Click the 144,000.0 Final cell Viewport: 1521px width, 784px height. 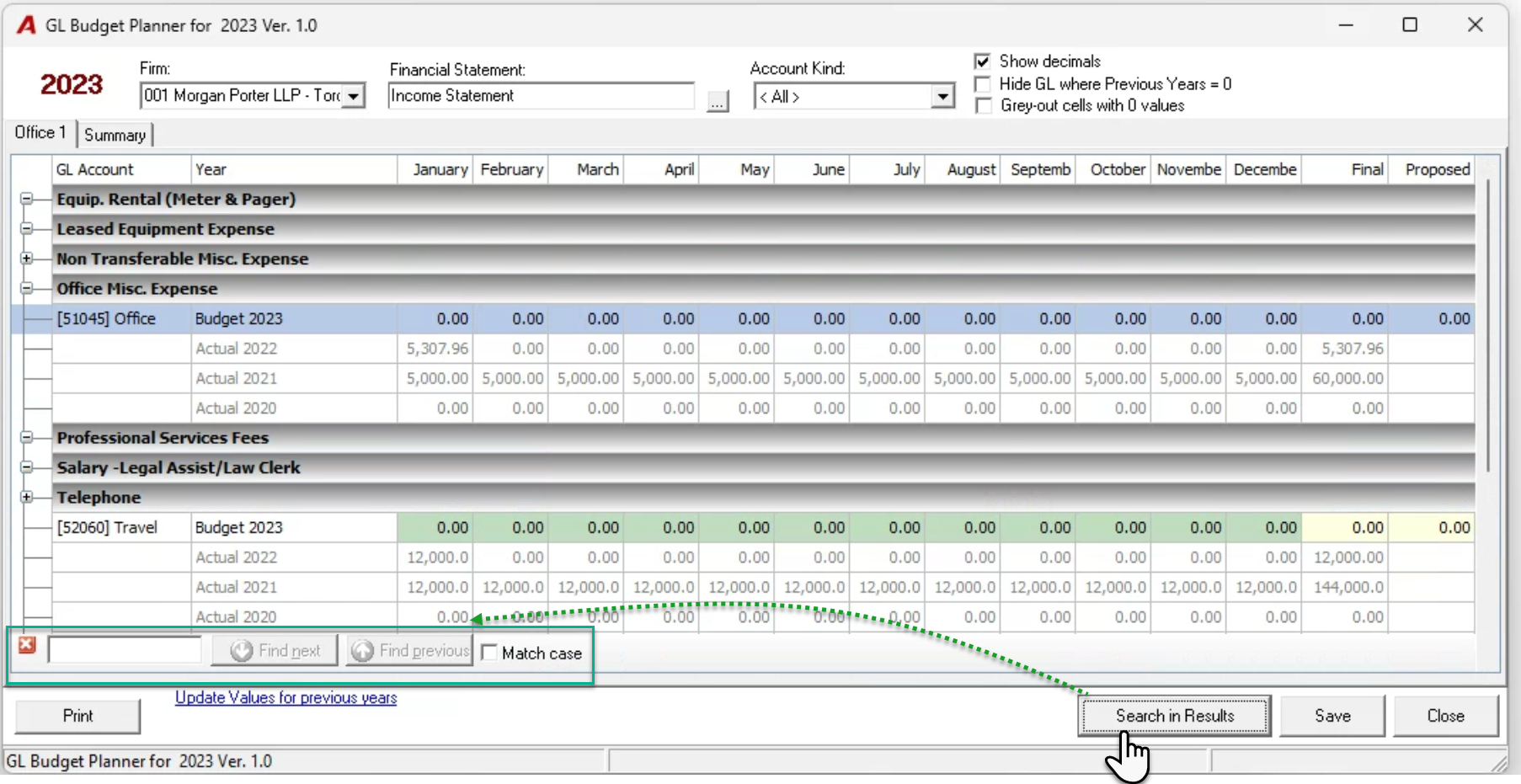pos(1344,588)
